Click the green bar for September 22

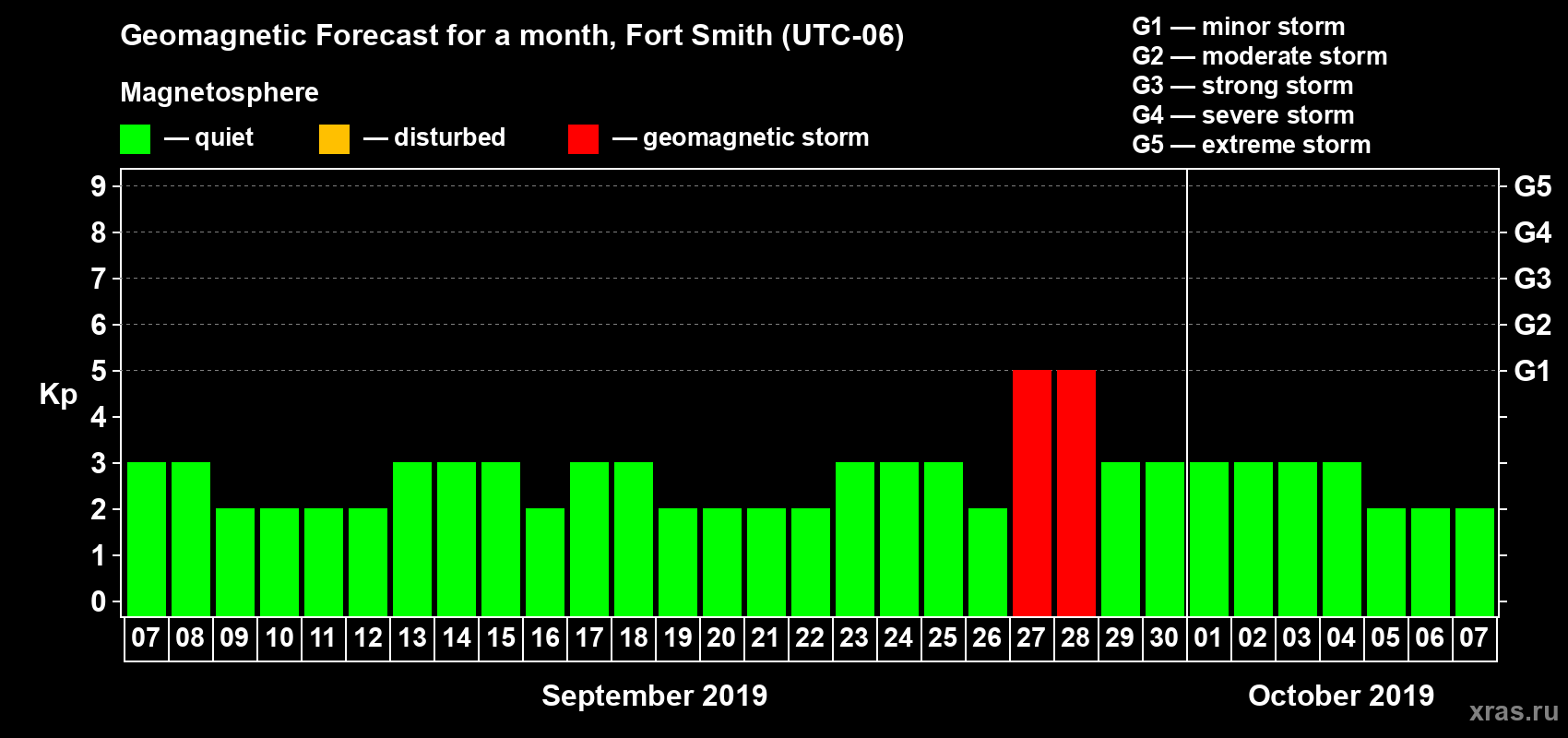pos(811,562)
